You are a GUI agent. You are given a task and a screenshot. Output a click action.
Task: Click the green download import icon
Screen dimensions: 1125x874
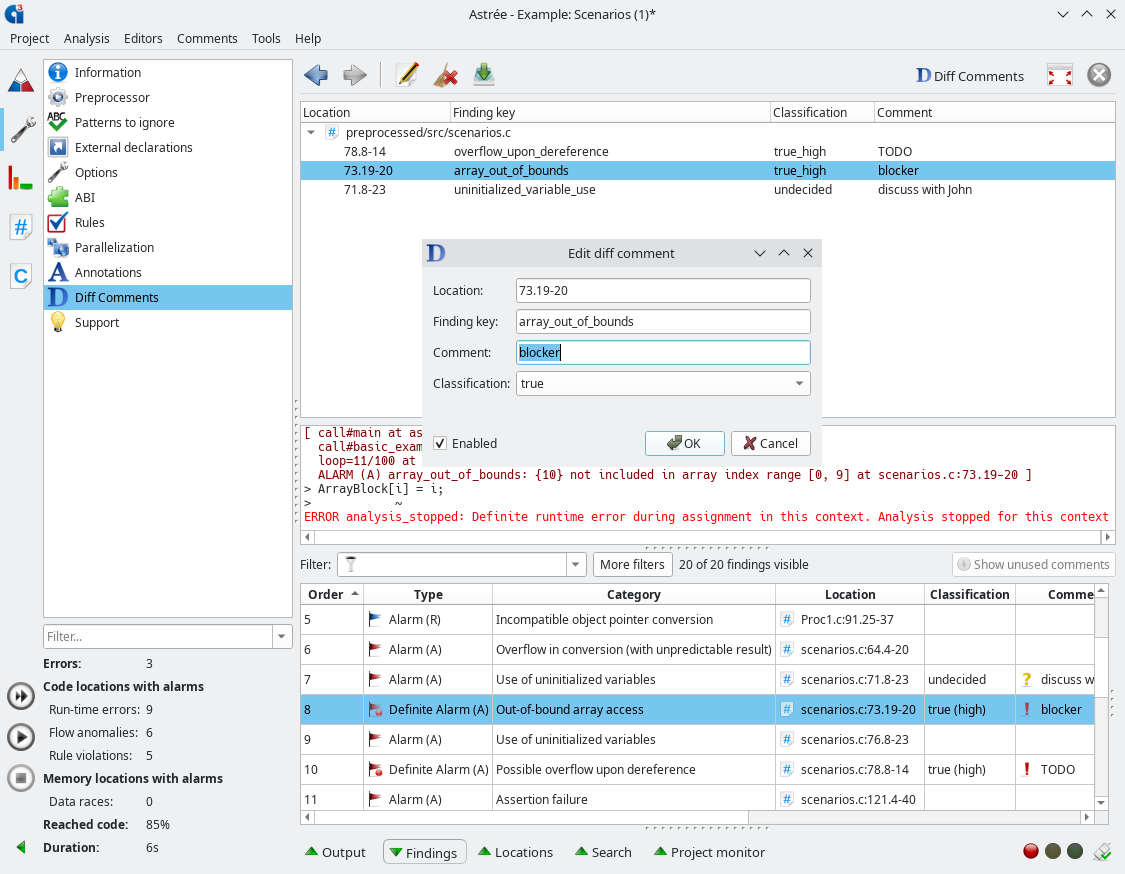pyautogui.click(x=484, y=75)
